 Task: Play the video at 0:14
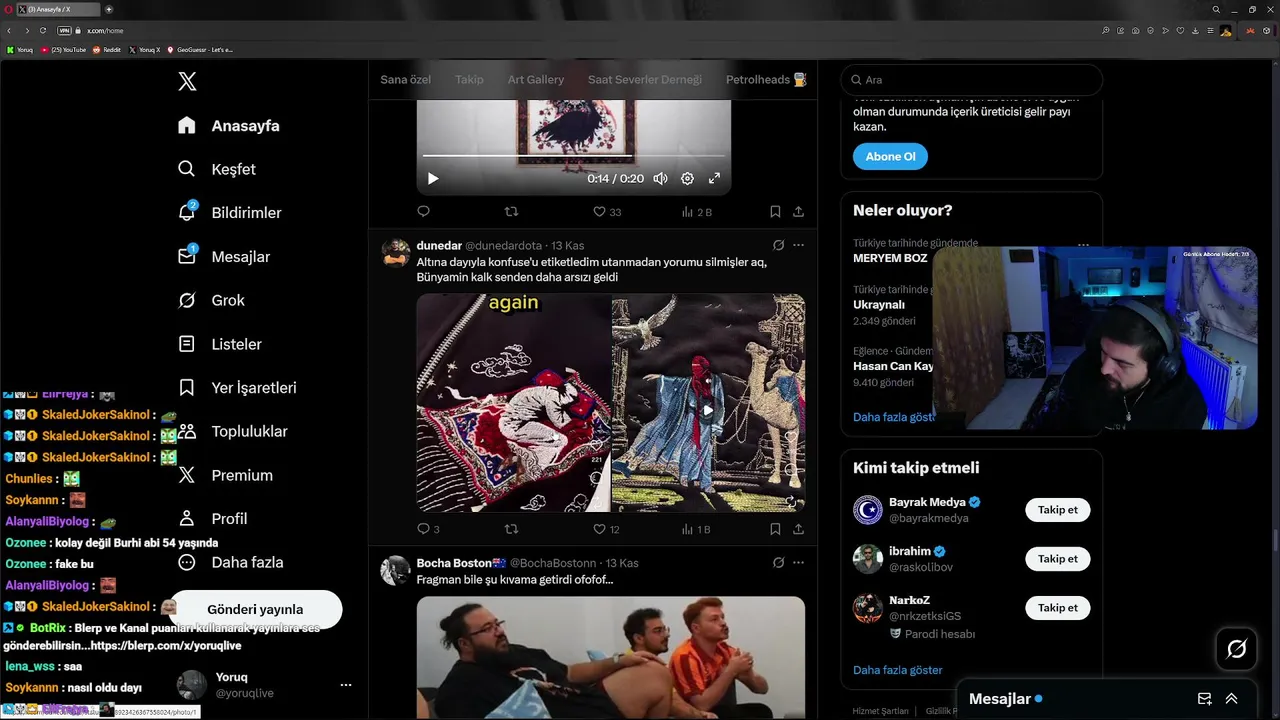tap(433, 178)
